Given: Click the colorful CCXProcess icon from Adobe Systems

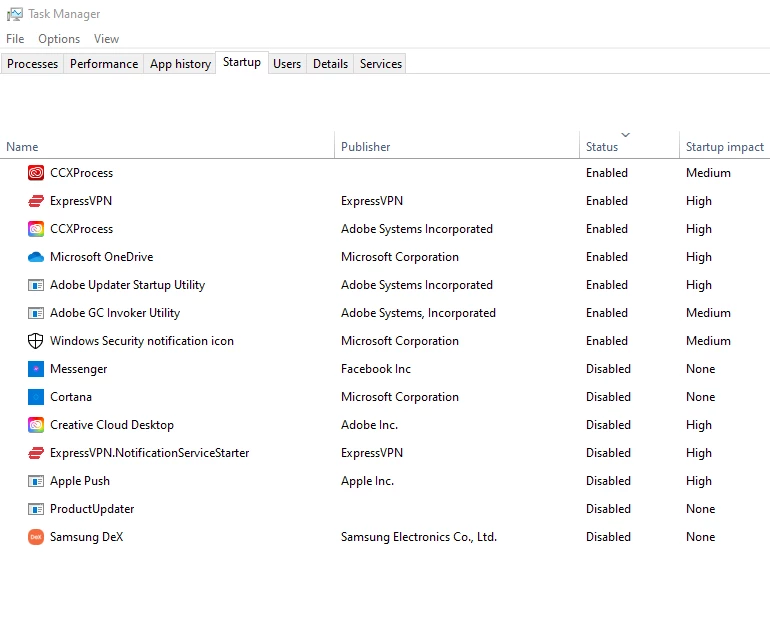Looking at the screenshot, I should tap(36, 229).
